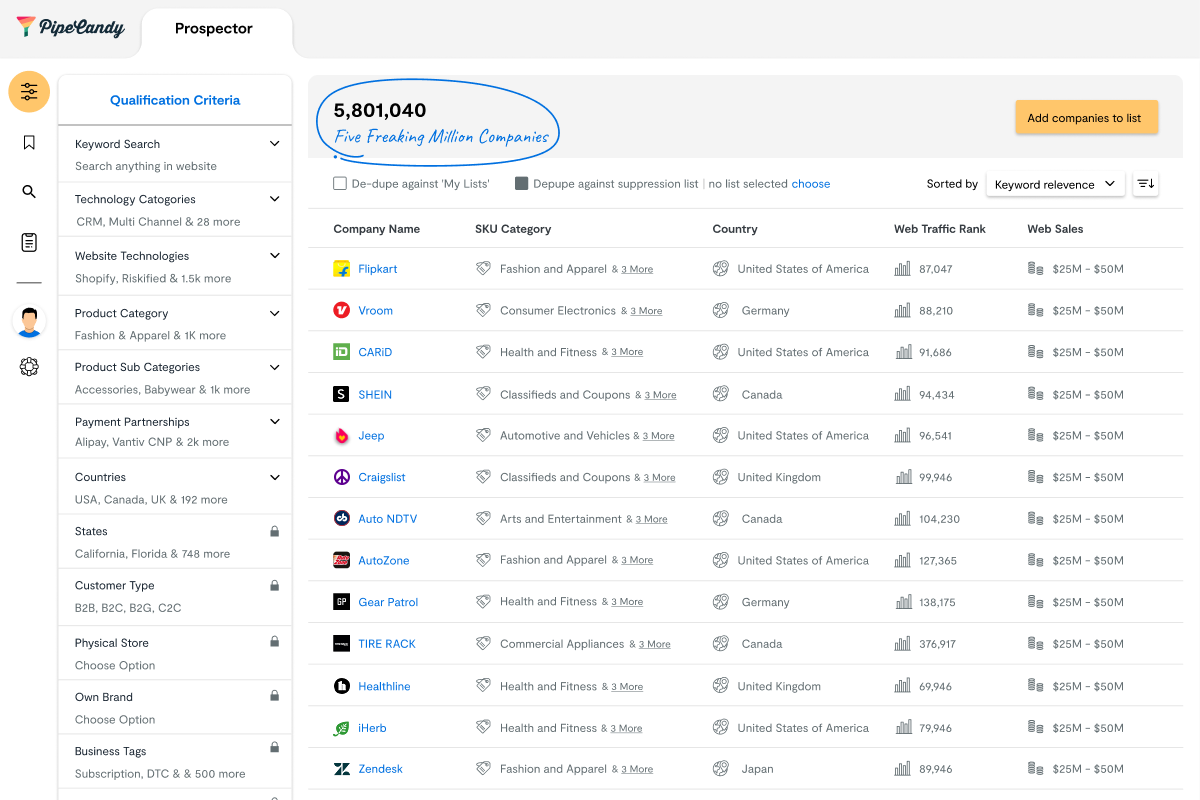Click the choose suppression list link
The height and width of the screenshot is (800, 1200).
811,184
